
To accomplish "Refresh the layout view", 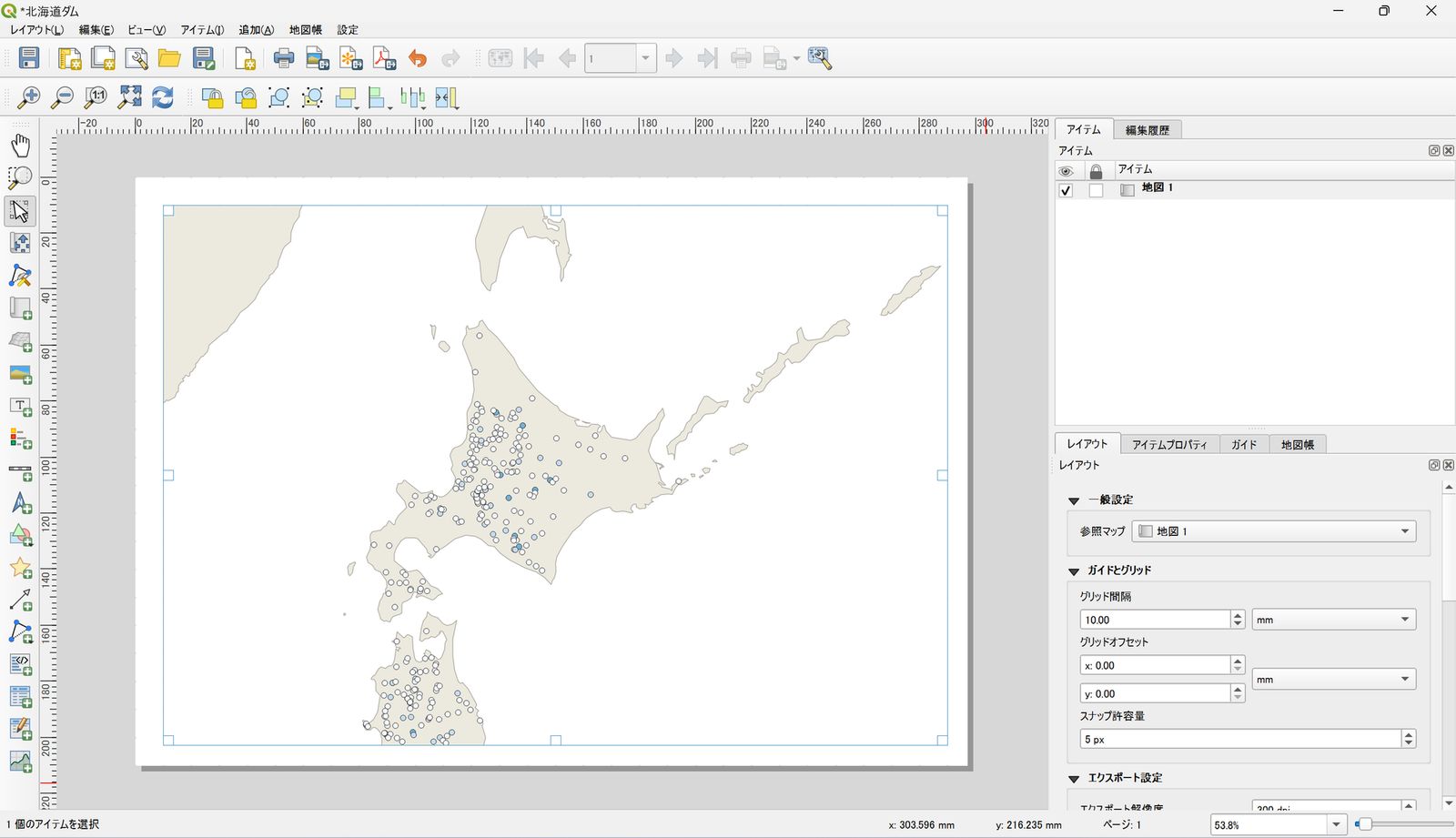I will click(x=163, y=97).
